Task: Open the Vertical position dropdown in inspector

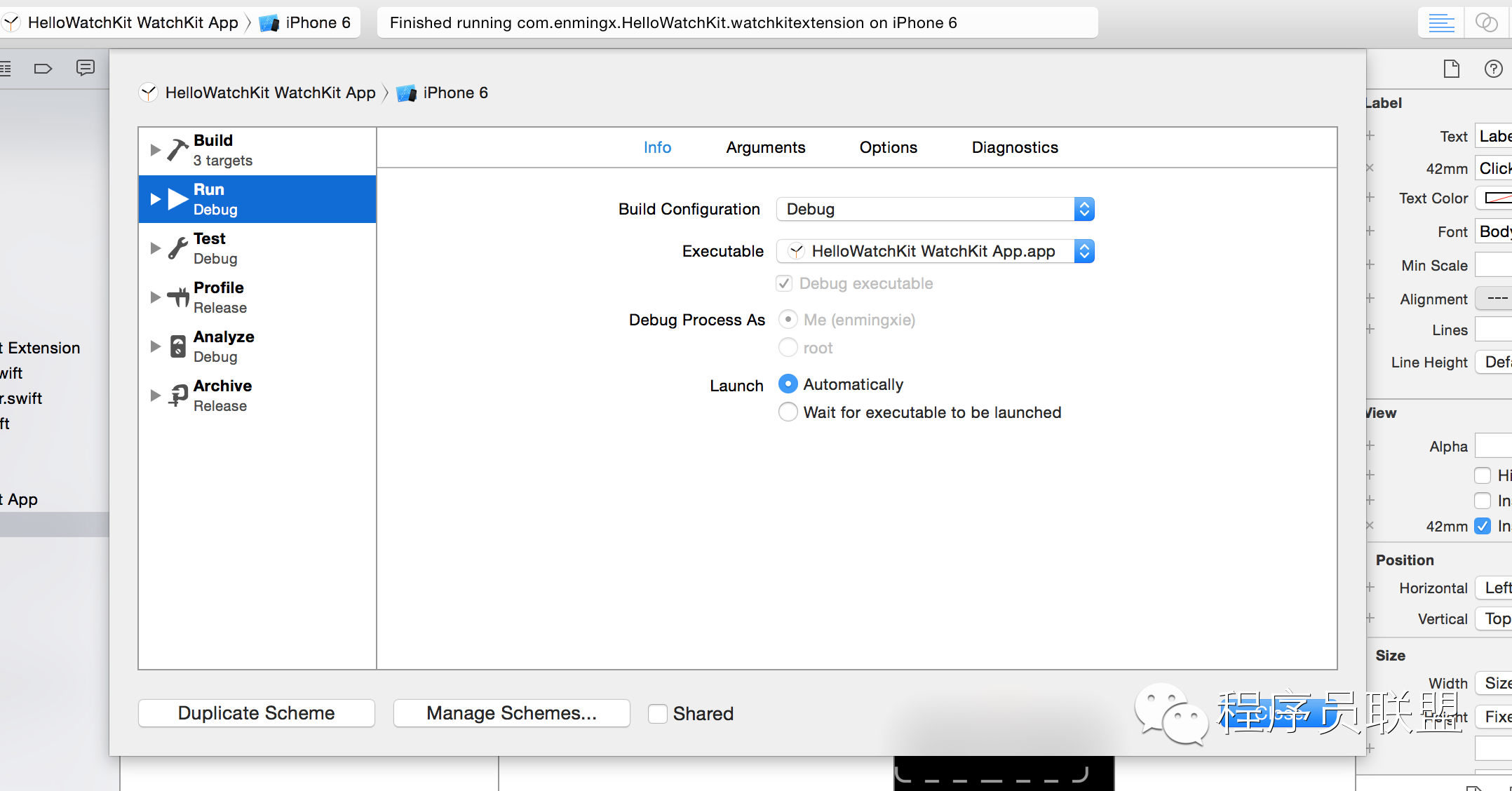Action: [x=1494, y=618]
